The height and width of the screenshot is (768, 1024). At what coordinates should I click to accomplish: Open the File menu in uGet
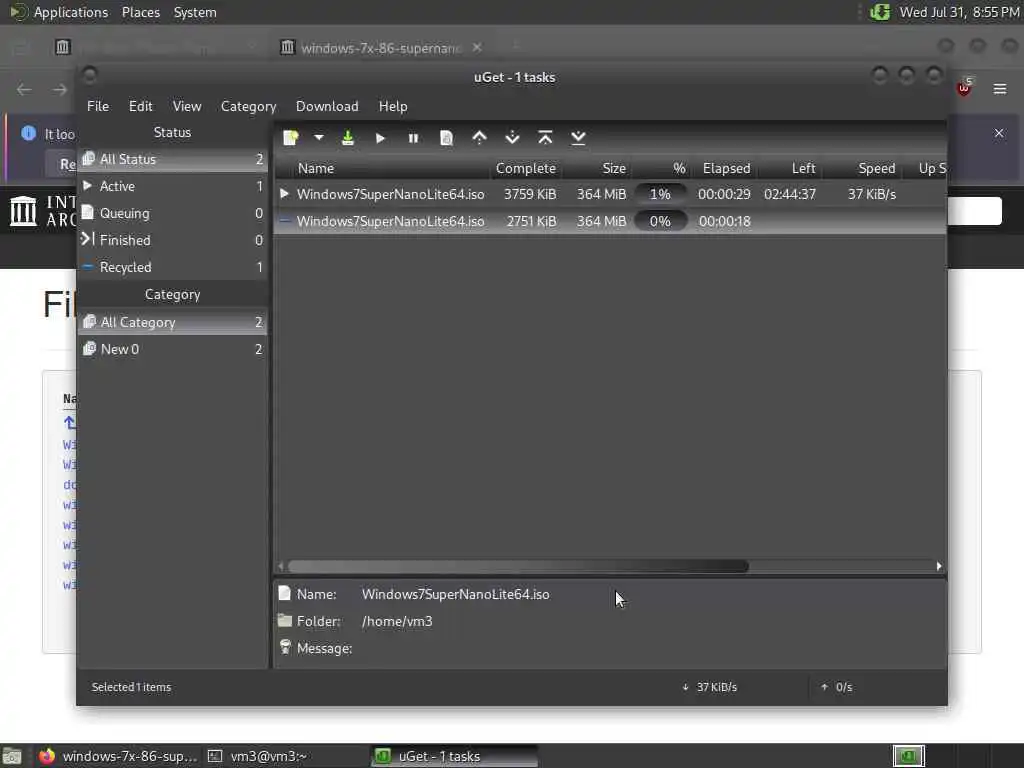(x=98, y=106)
